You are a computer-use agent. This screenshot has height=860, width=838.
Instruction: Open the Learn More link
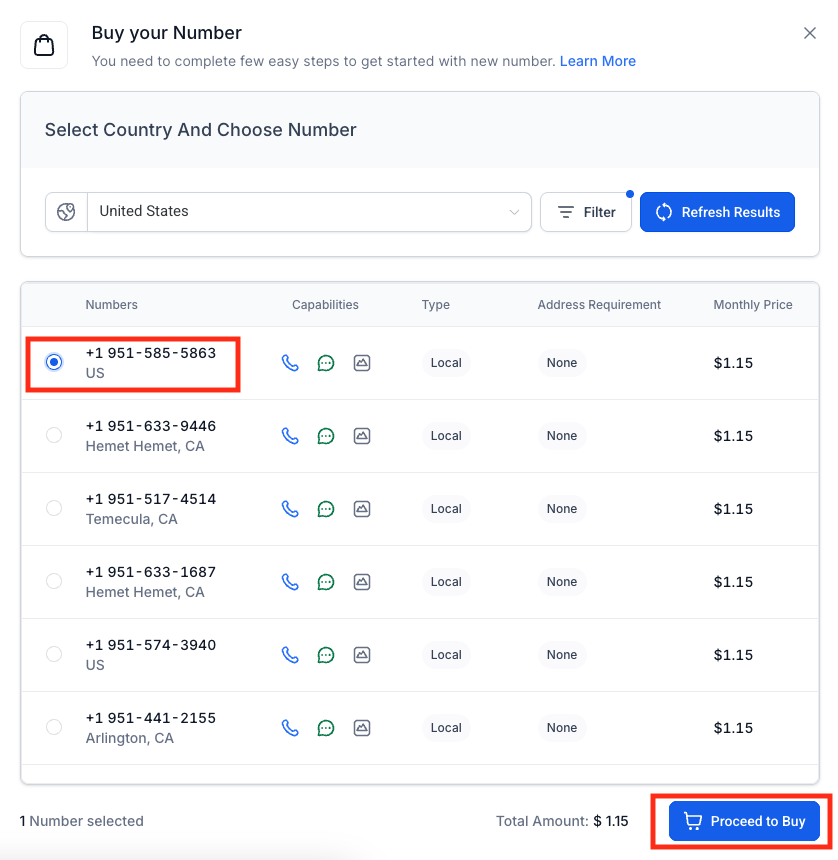(597, 61)
